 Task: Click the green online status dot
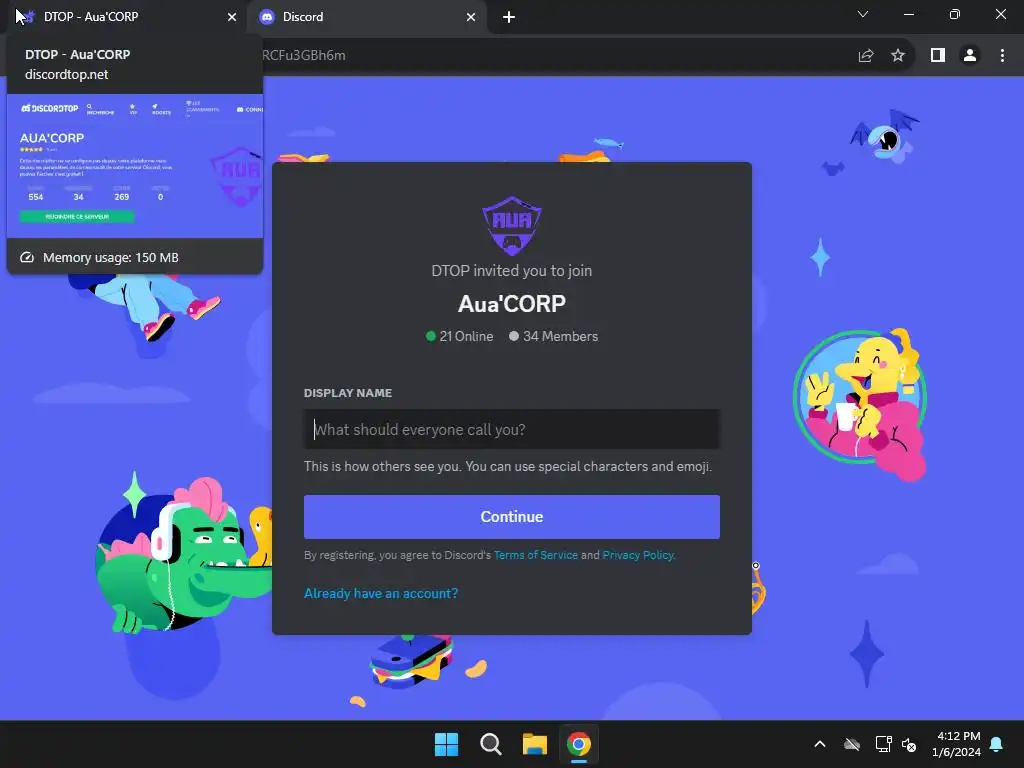[430, 336]
